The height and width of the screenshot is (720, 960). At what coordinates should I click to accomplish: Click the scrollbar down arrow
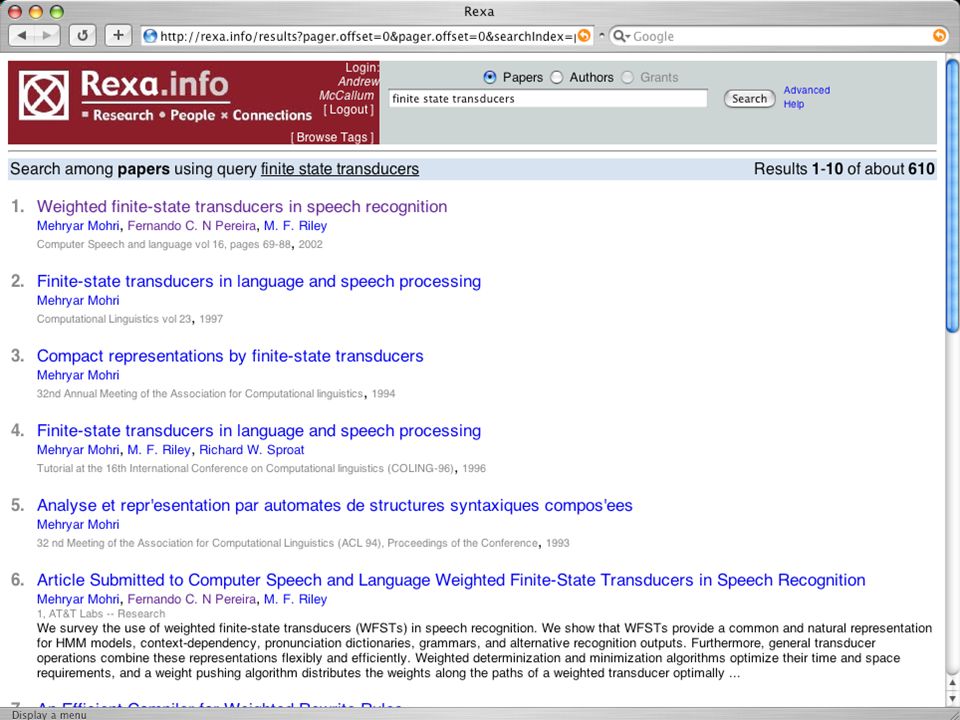952,697
